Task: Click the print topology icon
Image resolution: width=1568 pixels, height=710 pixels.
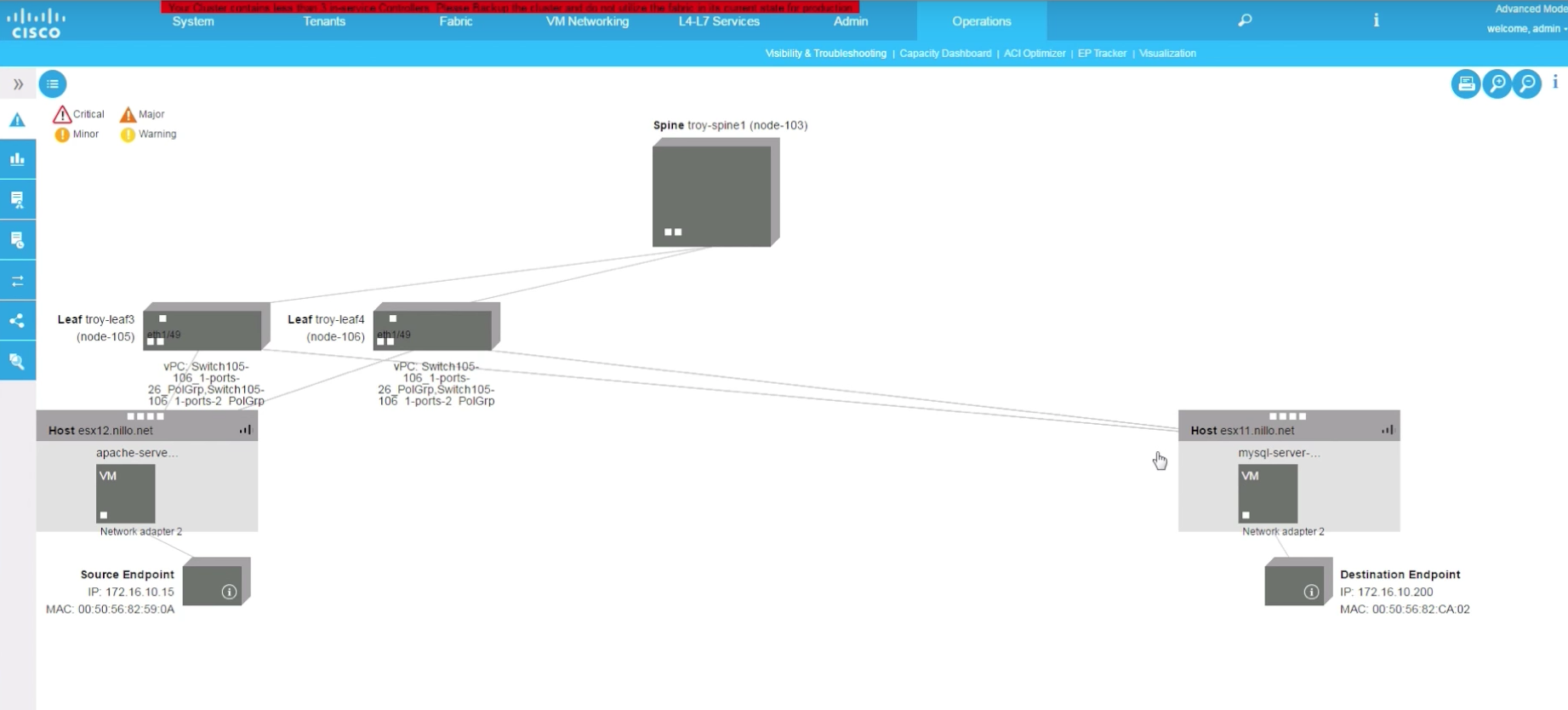Action: pos(1465,83)
